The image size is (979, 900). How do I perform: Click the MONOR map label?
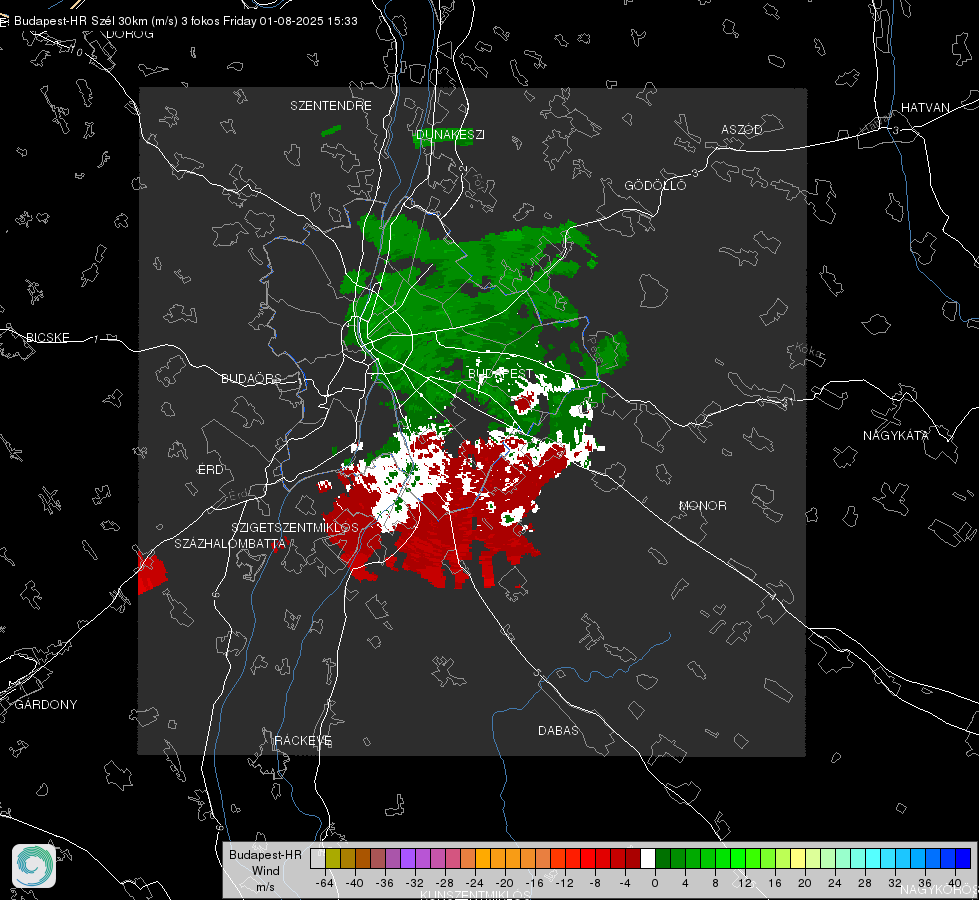pyautogui.click(x=702, y=506)
